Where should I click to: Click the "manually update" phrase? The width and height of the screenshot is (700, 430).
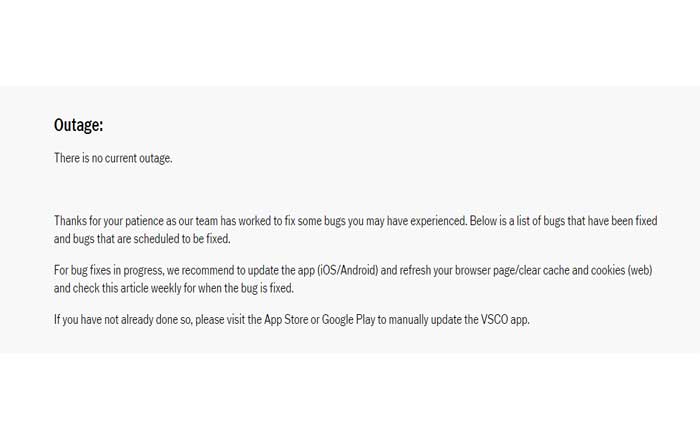426,319
